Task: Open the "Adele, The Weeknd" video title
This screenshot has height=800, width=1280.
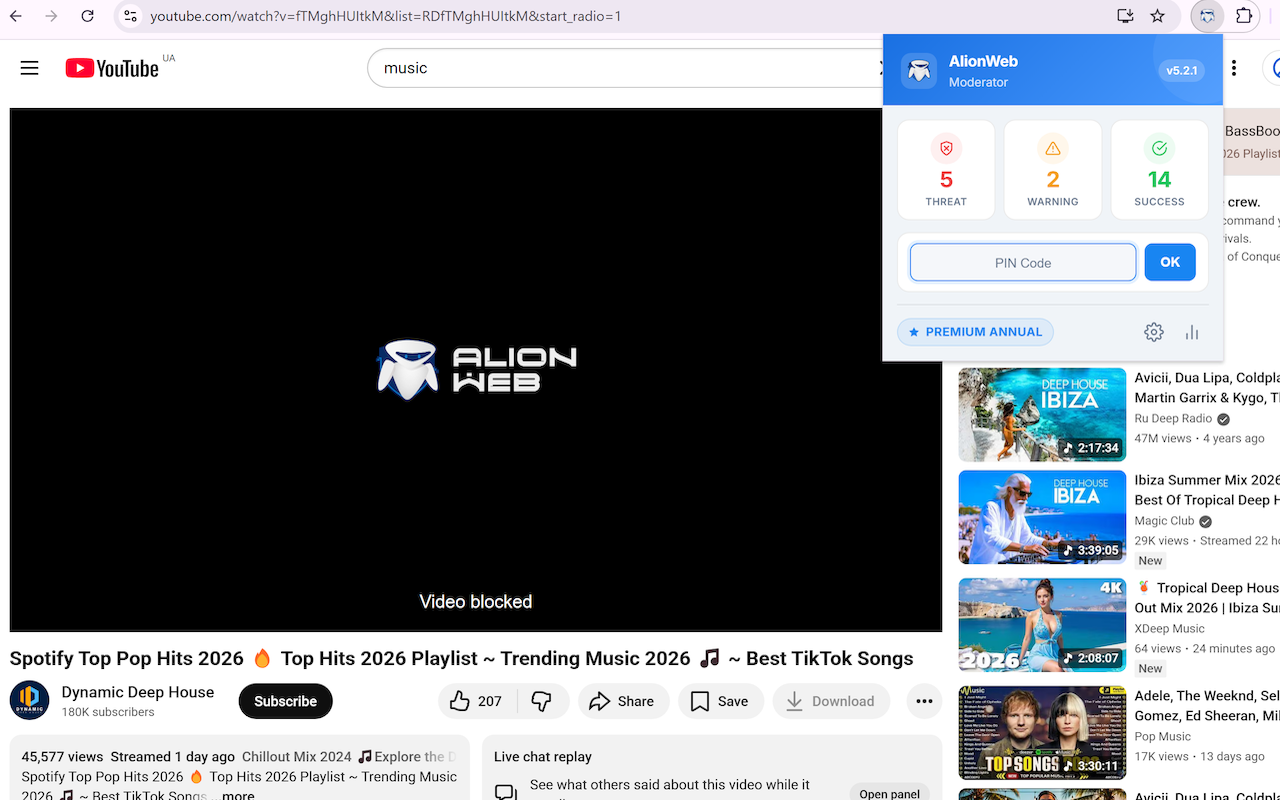Action: (1207, 705)
